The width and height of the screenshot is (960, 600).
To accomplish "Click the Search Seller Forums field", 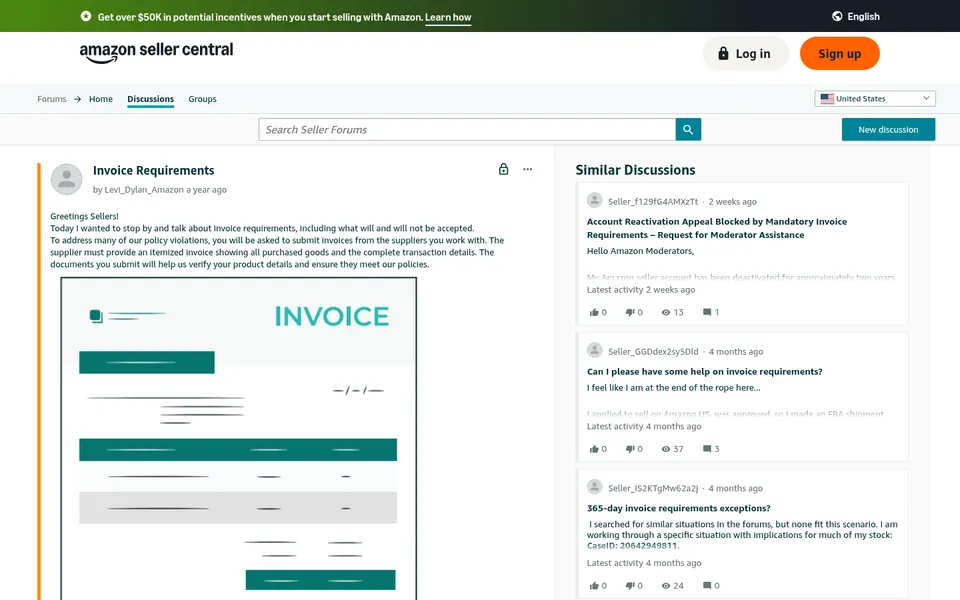I will point(467,130).
